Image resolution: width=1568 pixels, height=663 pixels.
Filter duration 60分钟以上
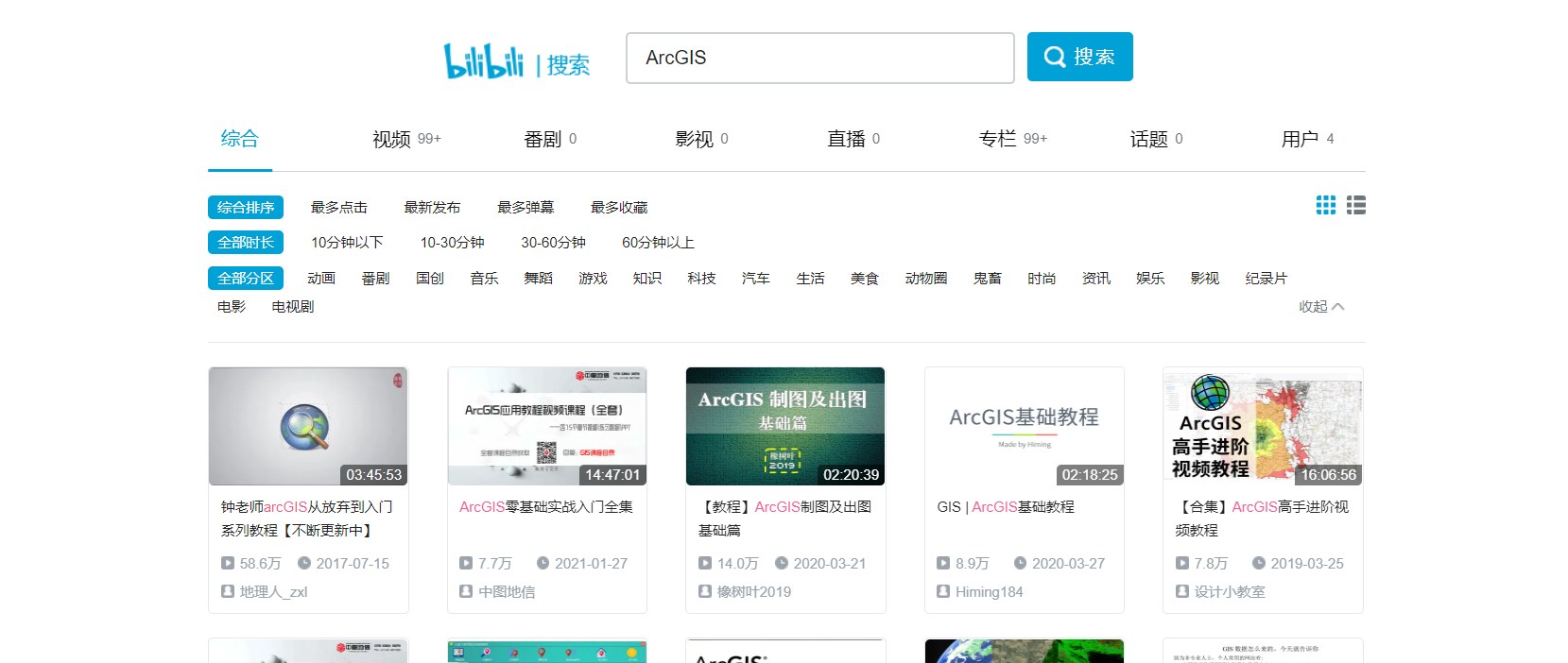(x=658, y=243)
